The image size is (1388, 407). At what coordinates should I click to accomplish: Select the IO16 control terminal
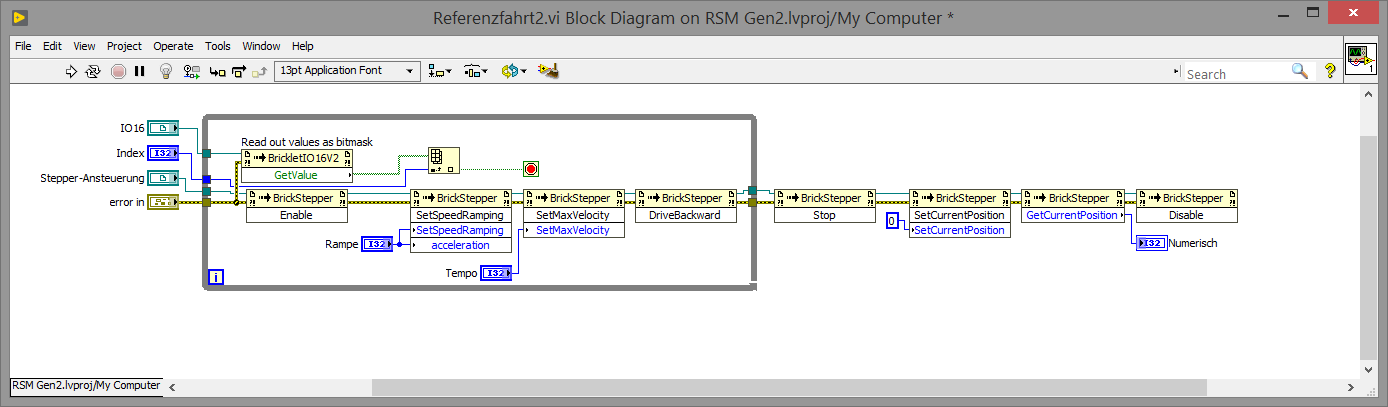click(x=163, y=128)
